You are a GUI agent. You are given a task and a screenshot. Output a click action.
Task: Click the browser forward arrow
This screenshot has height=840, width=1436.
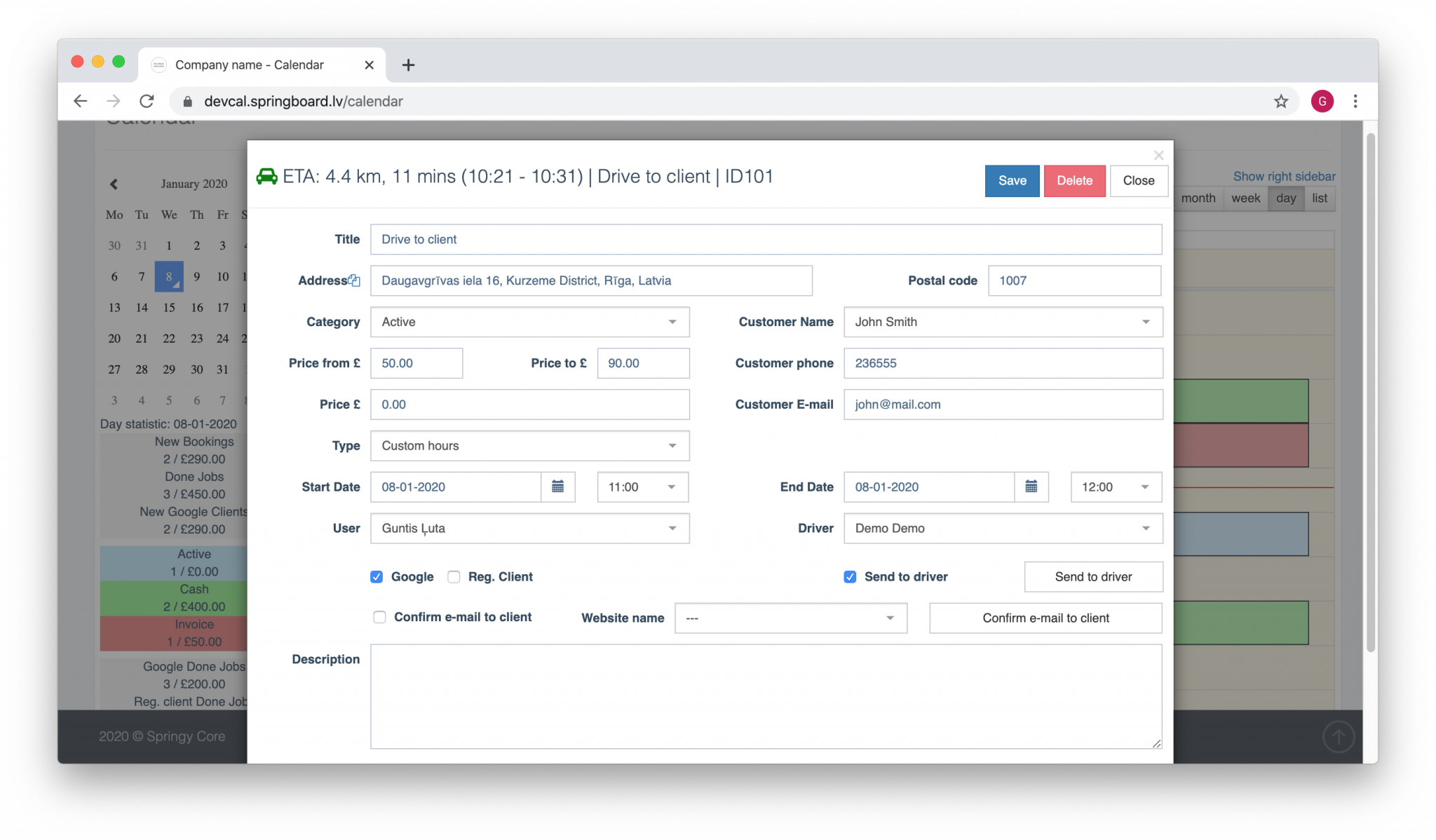(114, 101)
